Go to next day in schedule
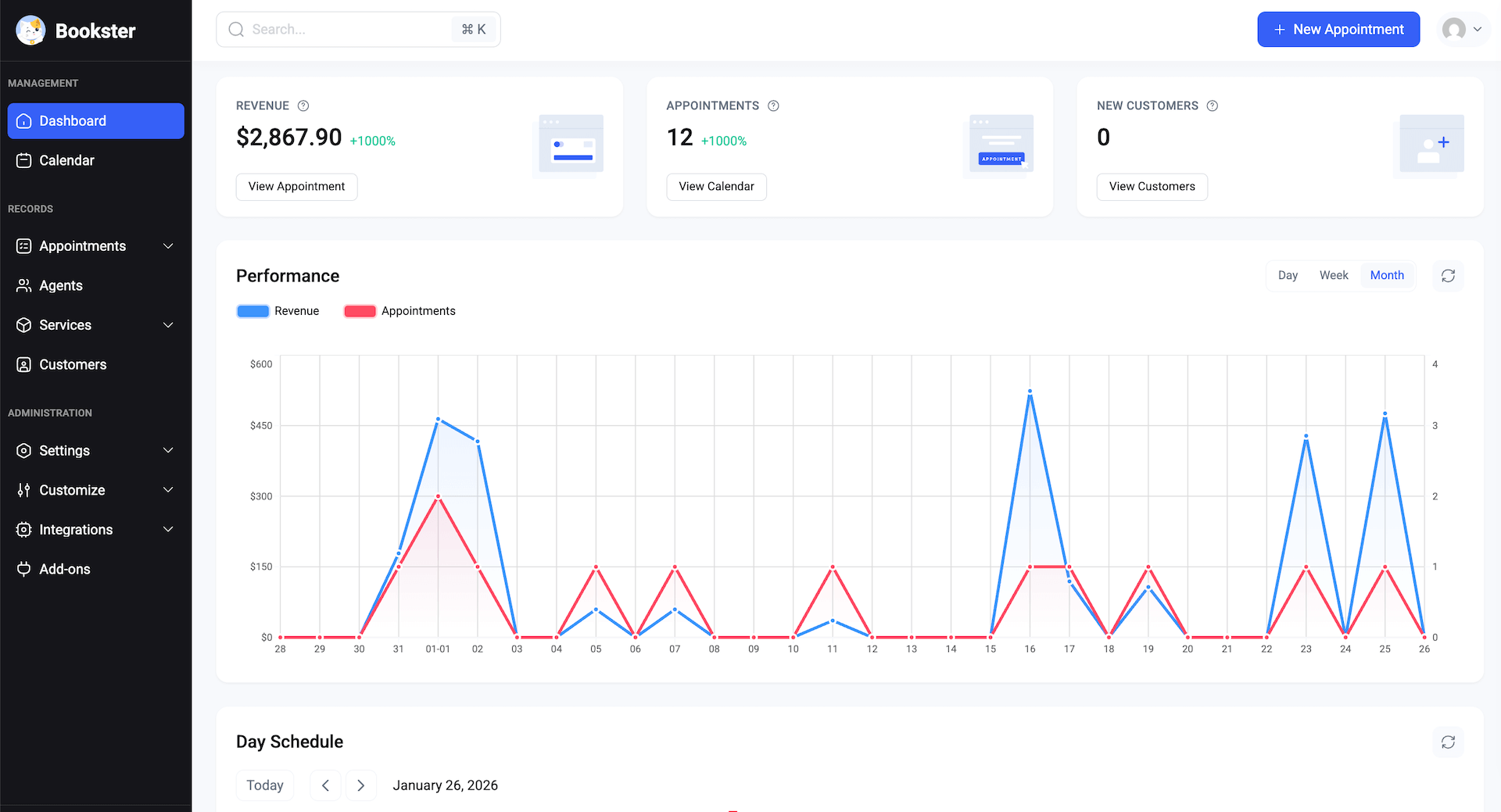 [x=360, y=785]
